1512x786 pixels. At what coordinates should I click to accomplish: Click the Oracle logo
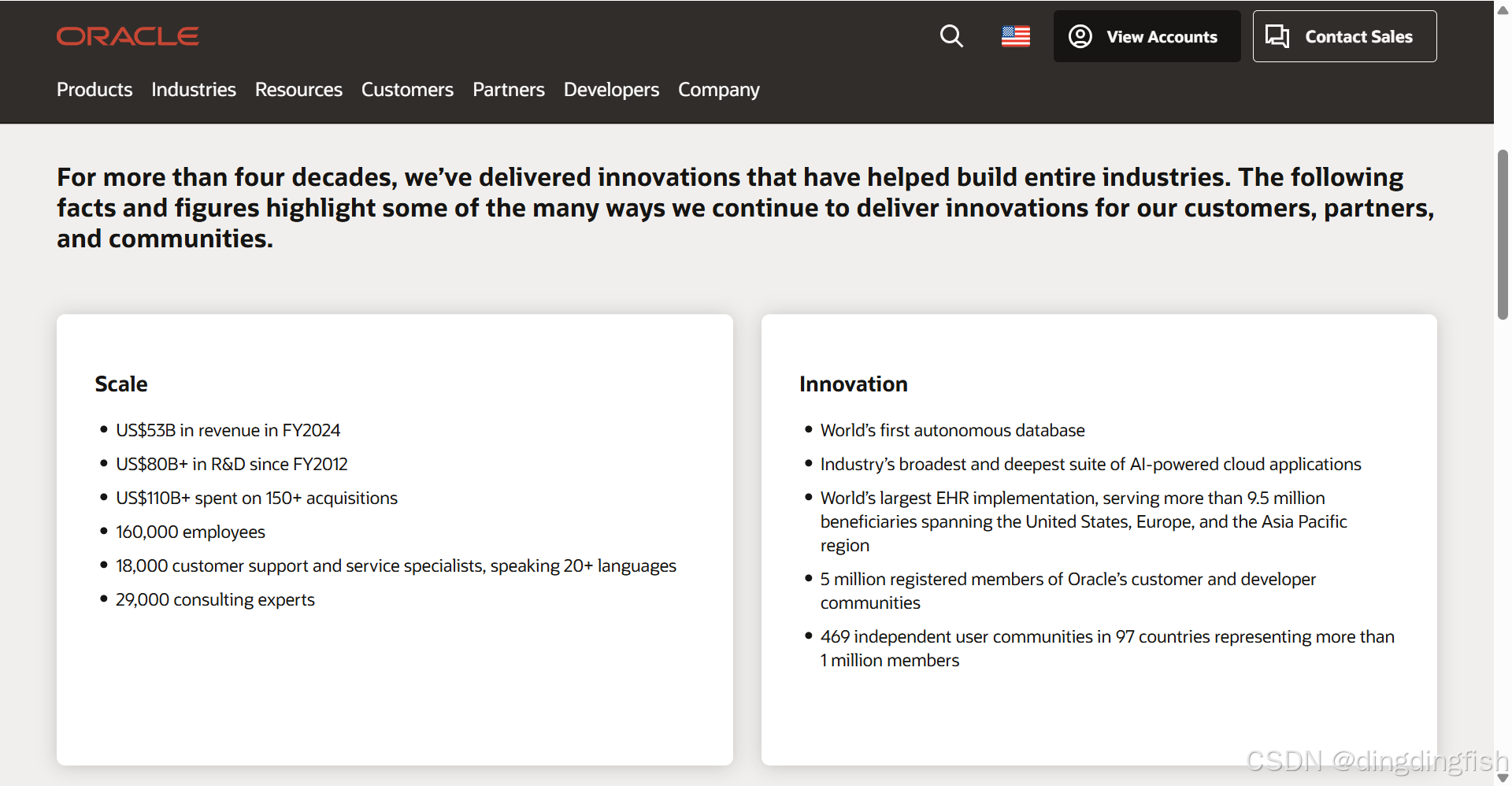(x=128, y=36)
